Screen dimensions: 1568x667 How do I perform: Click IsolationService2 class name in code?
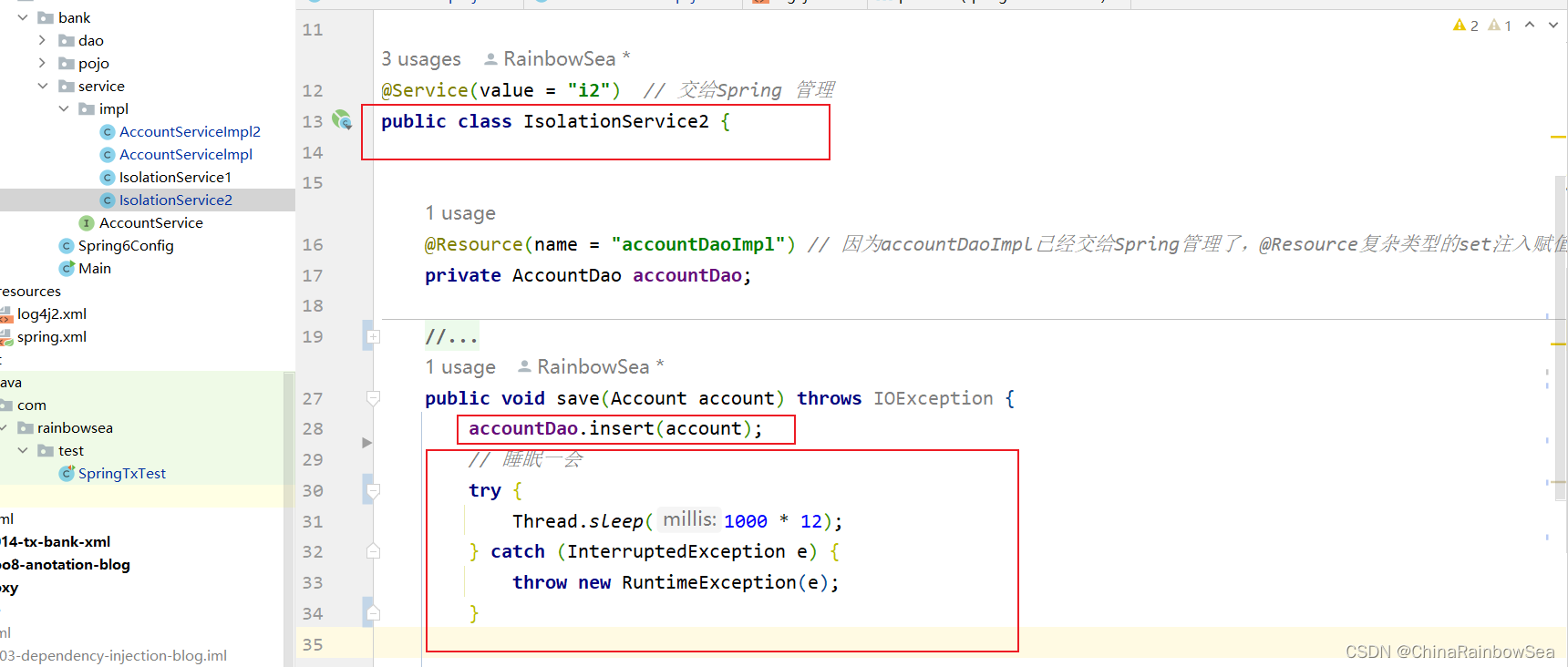pos(616,121)
